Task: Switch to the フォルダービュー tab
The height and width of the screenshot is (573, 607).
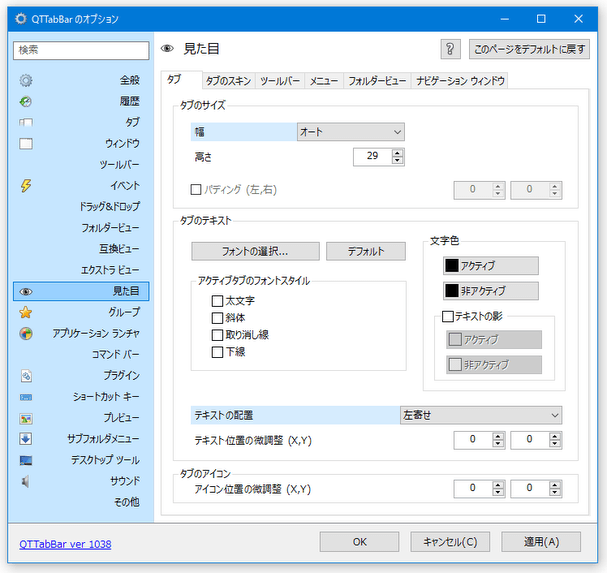Action: (x=377, y=81)
